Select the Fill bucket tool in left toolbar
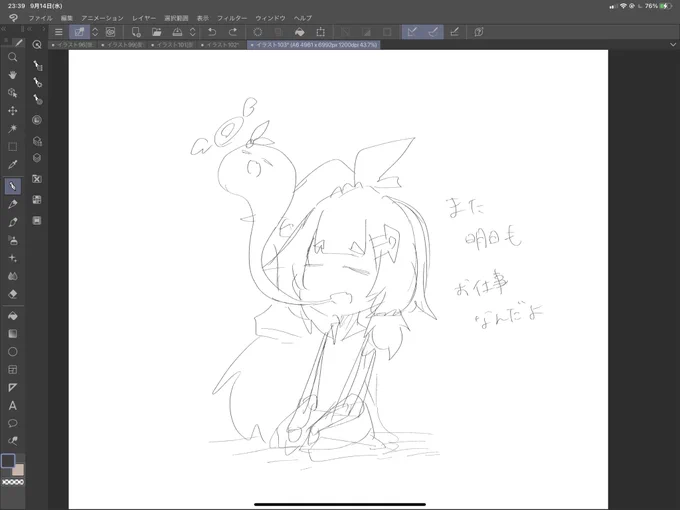Image resolution: width=680 pixels, height=510 pixels. click(x=13, y=316)
